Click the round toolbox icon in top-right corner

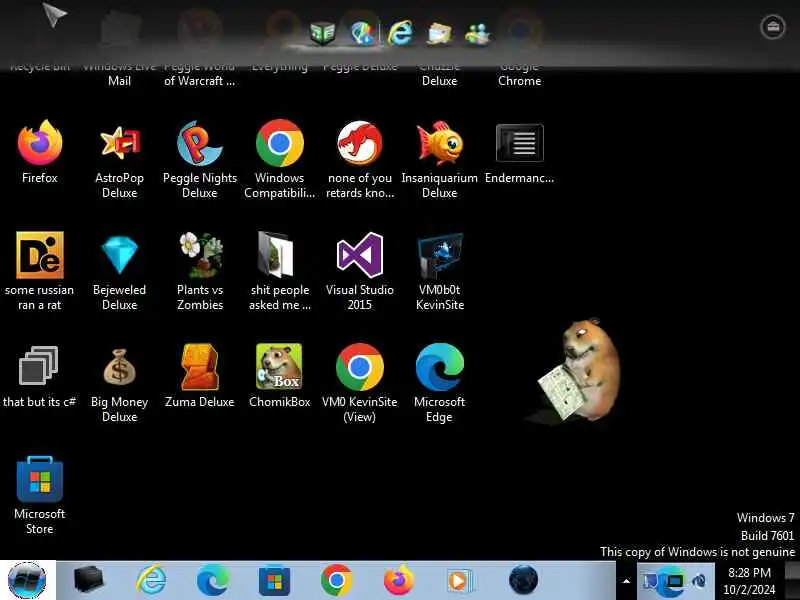point(773,27)
